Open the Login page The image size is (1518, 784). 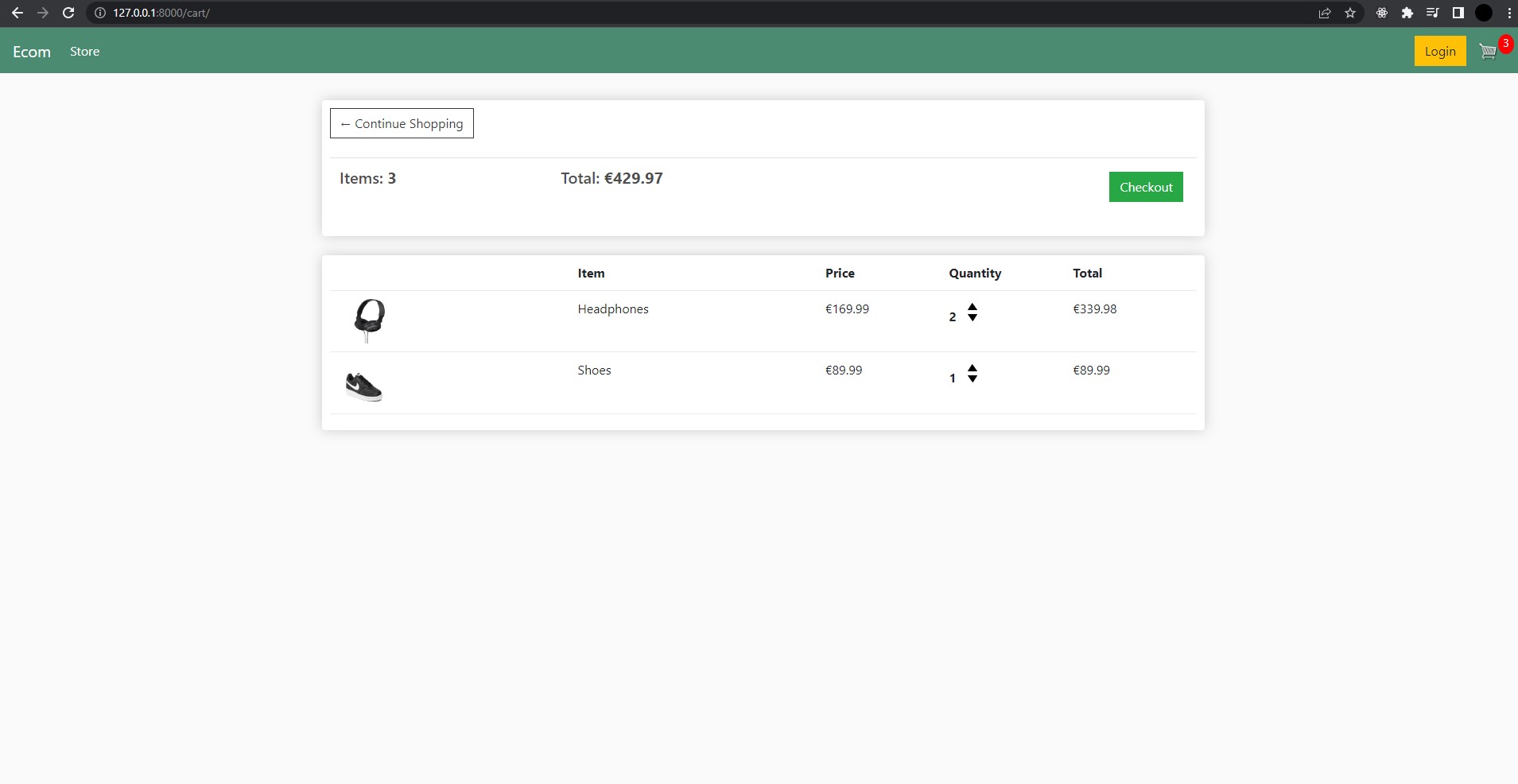click(x=1439, y=50)
